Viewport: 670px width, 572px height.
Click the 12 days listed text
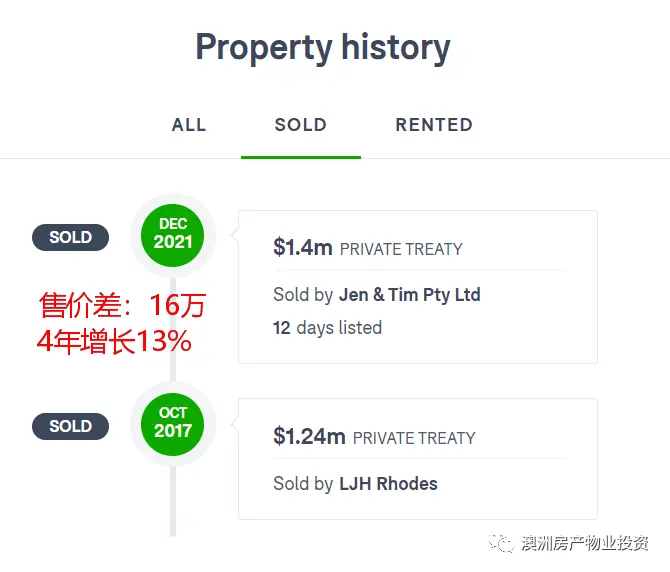327,328
